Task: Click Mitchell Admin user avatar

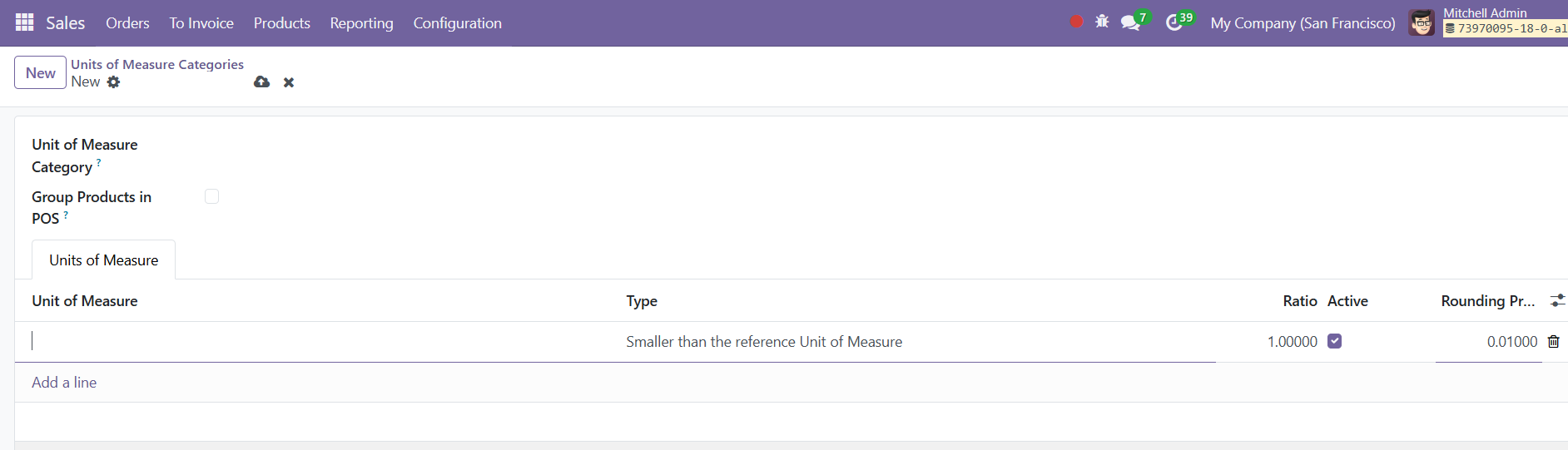Action: pyautogui.click(x=1422, y=22)
